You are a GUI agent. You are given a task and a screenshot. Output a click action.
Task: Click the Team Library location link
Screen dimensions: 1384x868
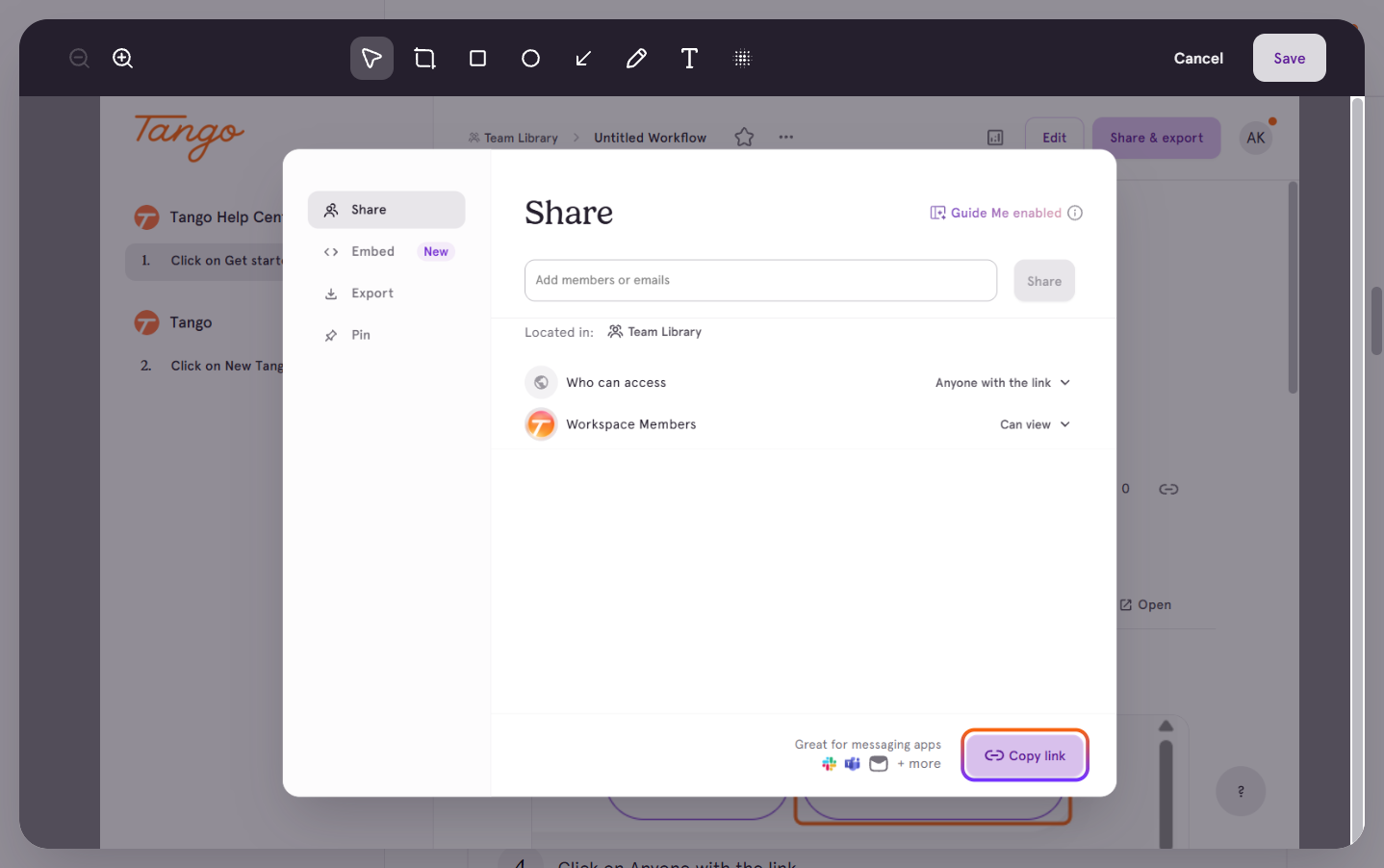(x=654, y=332)
